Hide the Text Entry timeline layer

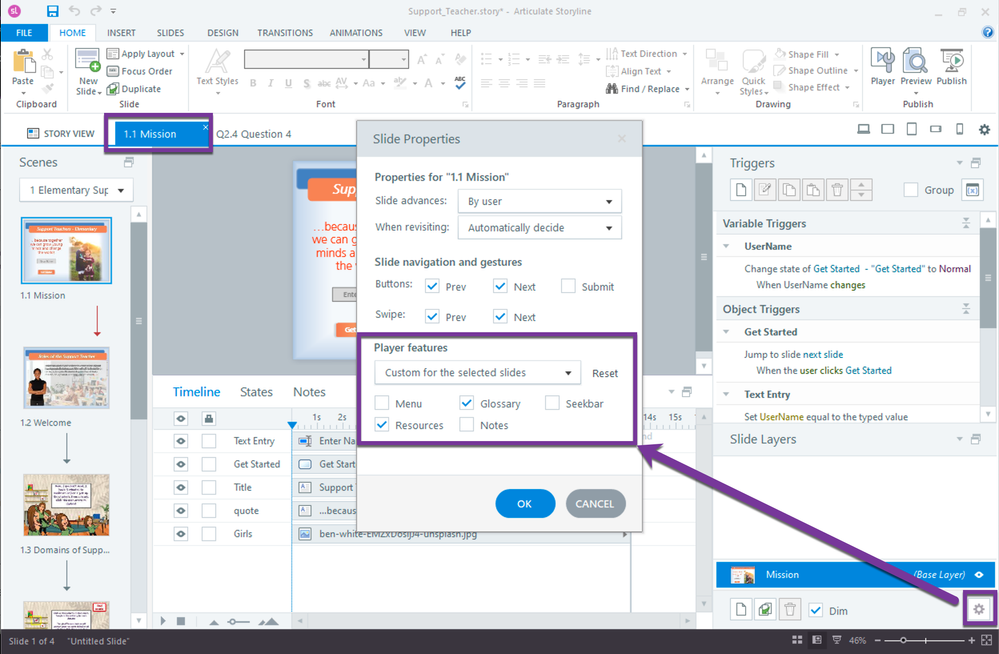pyautogui.click(x=181, y=441)
